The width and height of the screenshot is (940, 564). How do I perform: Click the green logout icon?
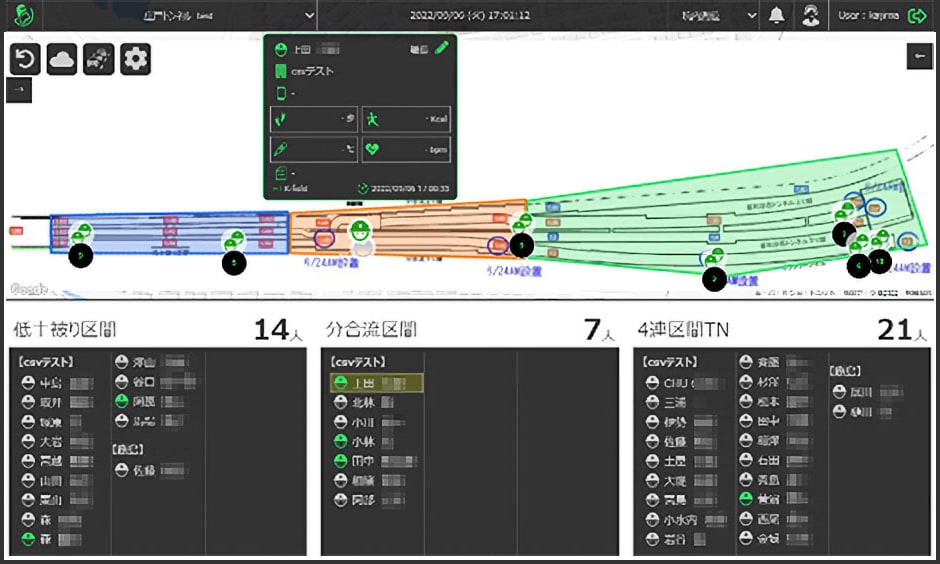click(x=917, y=16)
